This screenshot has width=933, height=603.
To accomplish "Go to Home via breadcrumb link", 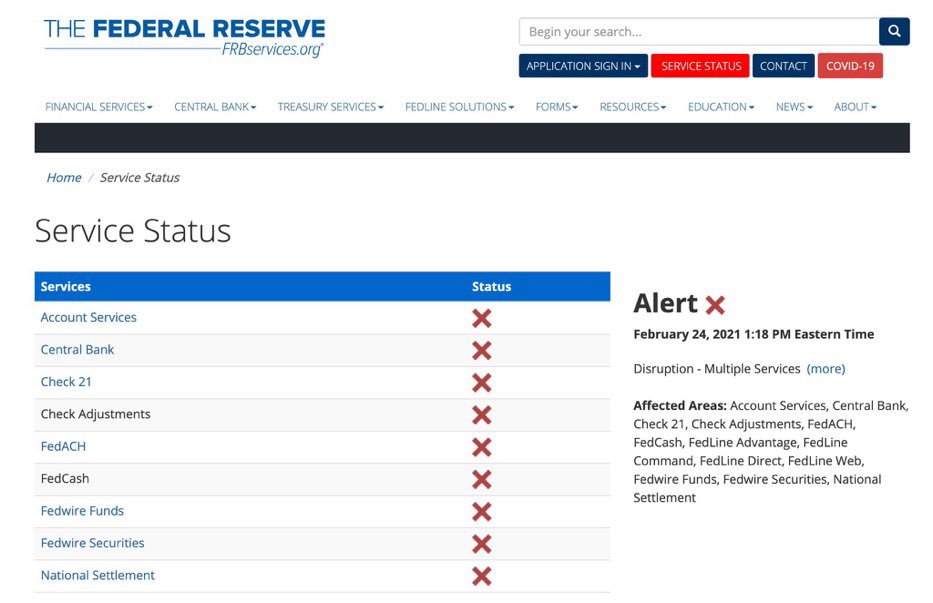I will click(x=64, y=177).
